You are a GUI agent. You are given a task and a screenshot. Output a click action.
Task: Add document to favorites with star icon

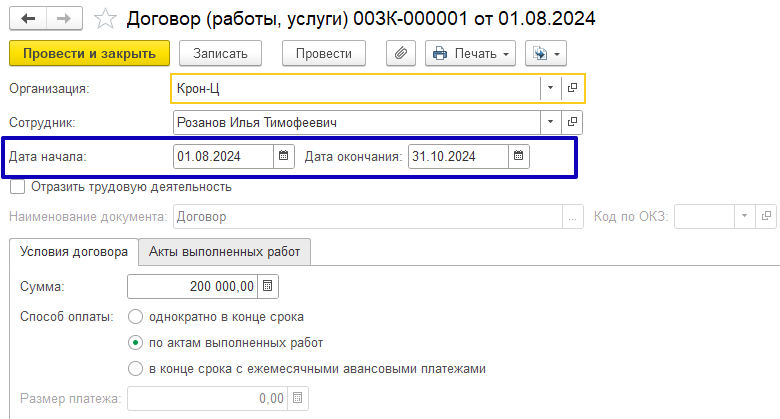102,18
